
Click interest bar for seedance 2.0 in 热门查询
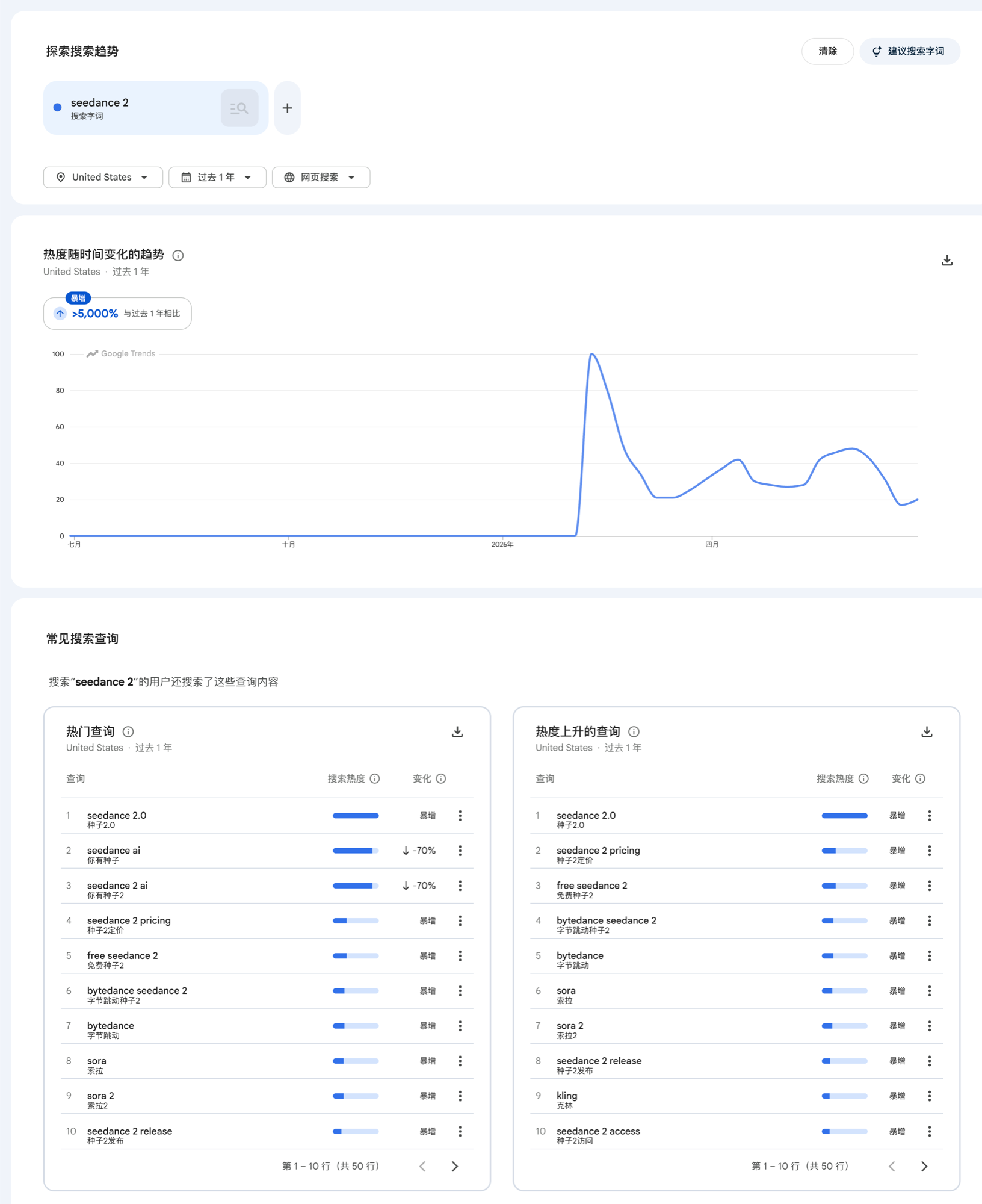356,816
